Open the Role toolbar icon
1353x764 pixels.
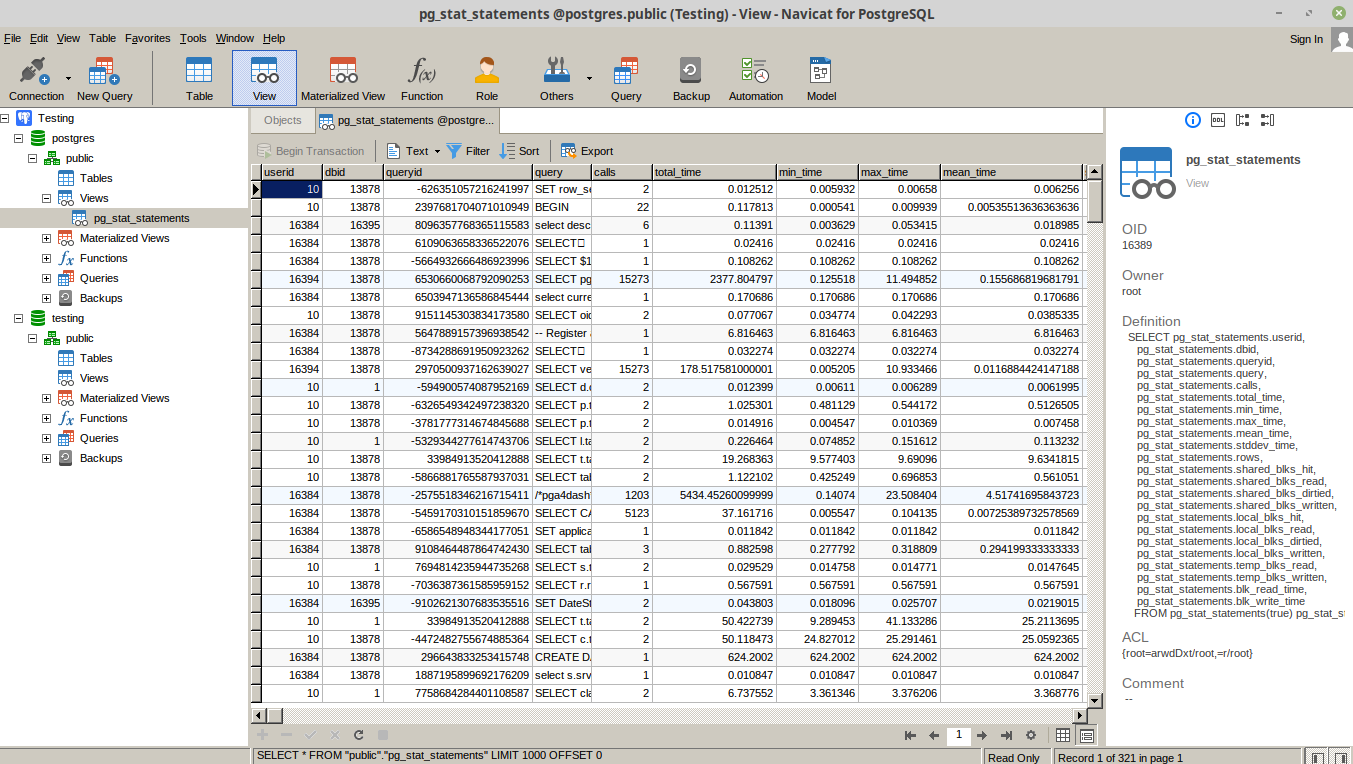487,78
